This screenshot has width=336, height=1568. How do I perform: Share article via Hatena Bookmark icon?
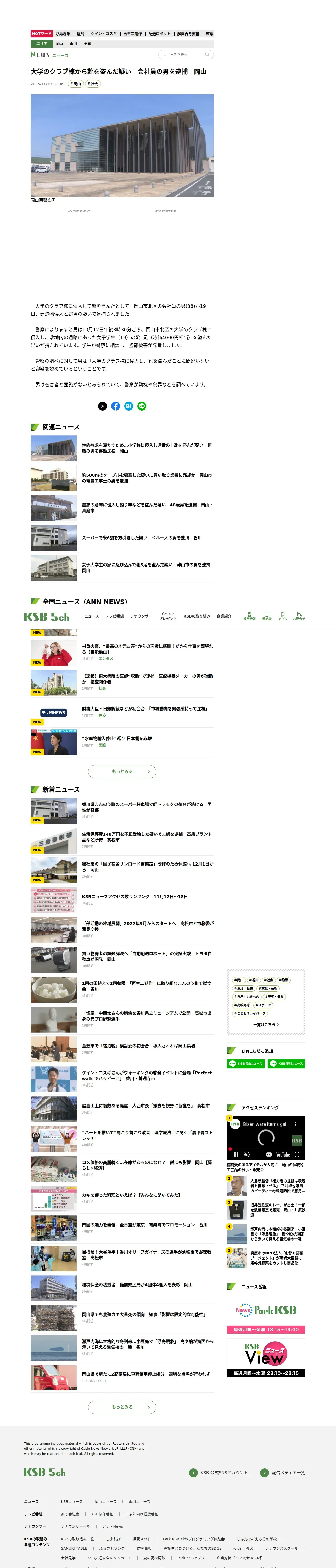click(129, 406)
